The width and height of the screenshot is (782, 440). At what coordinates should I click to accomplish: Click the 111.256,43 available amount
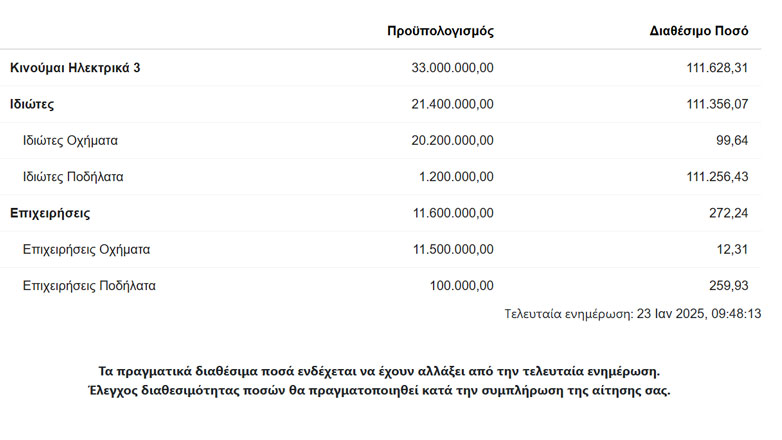pos(715,177)
